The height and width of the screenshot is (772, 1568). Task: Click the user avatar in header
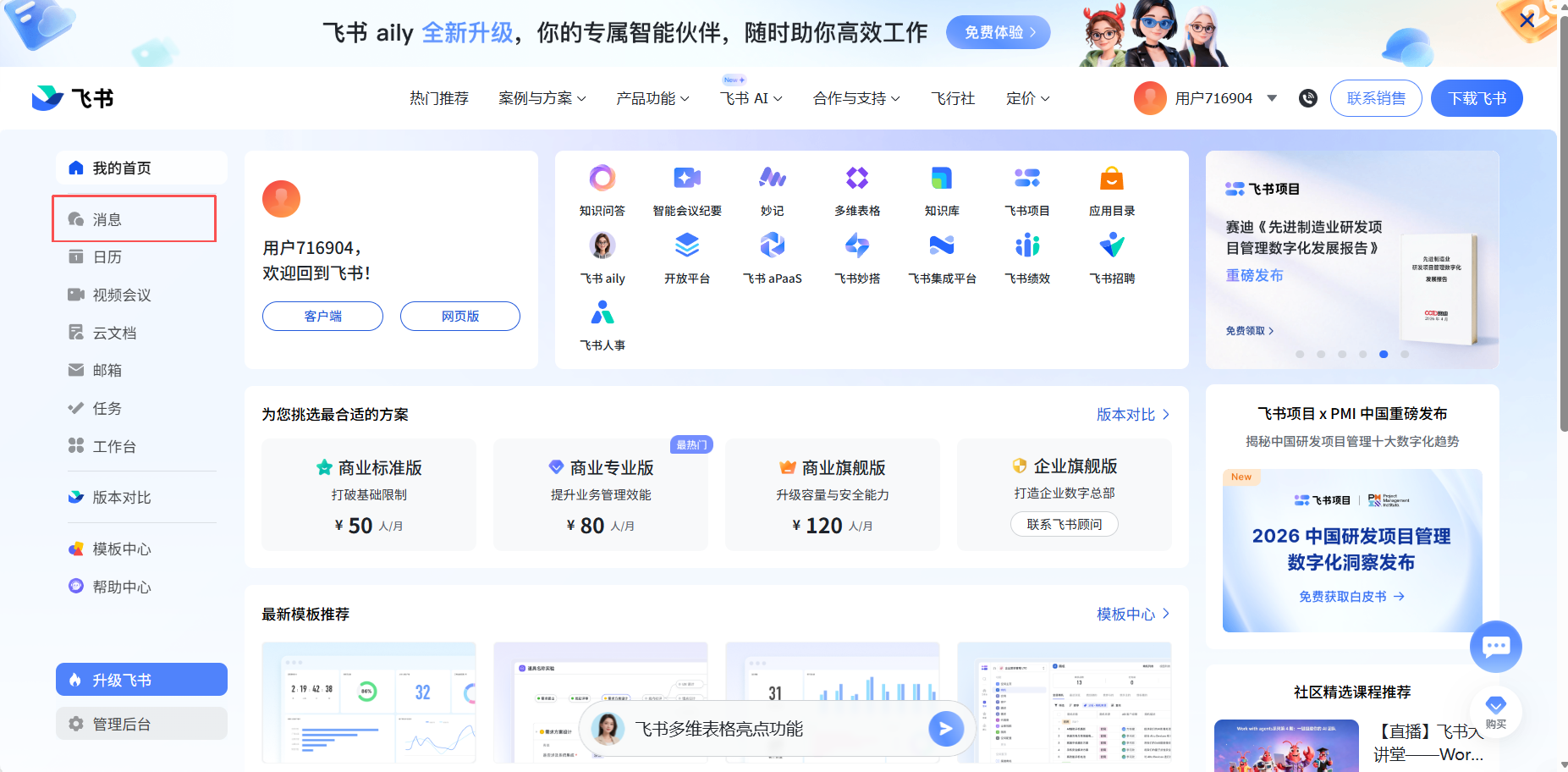tap(1150, 98)
